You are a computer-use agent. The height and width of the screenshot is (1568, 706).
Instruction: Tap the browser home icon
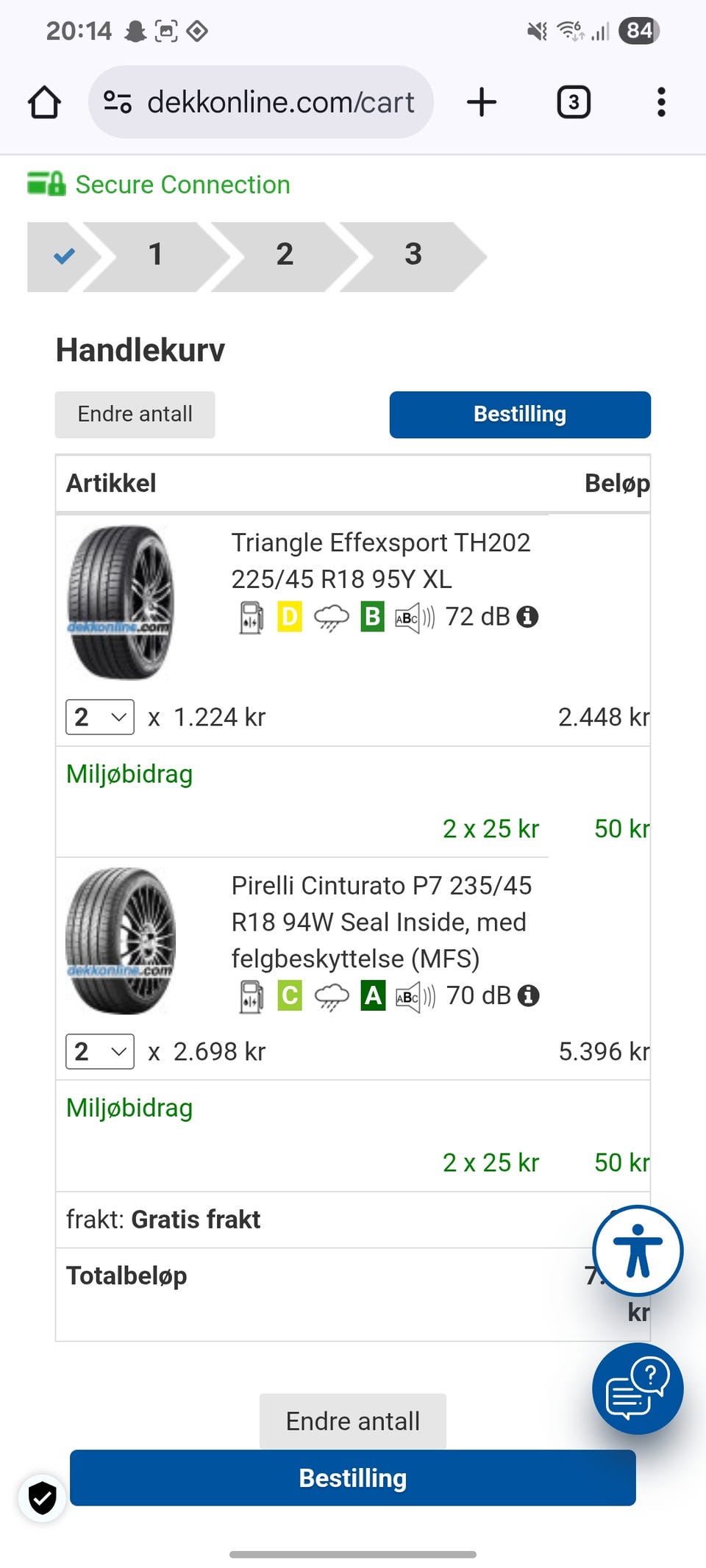(x=44, y=102)
